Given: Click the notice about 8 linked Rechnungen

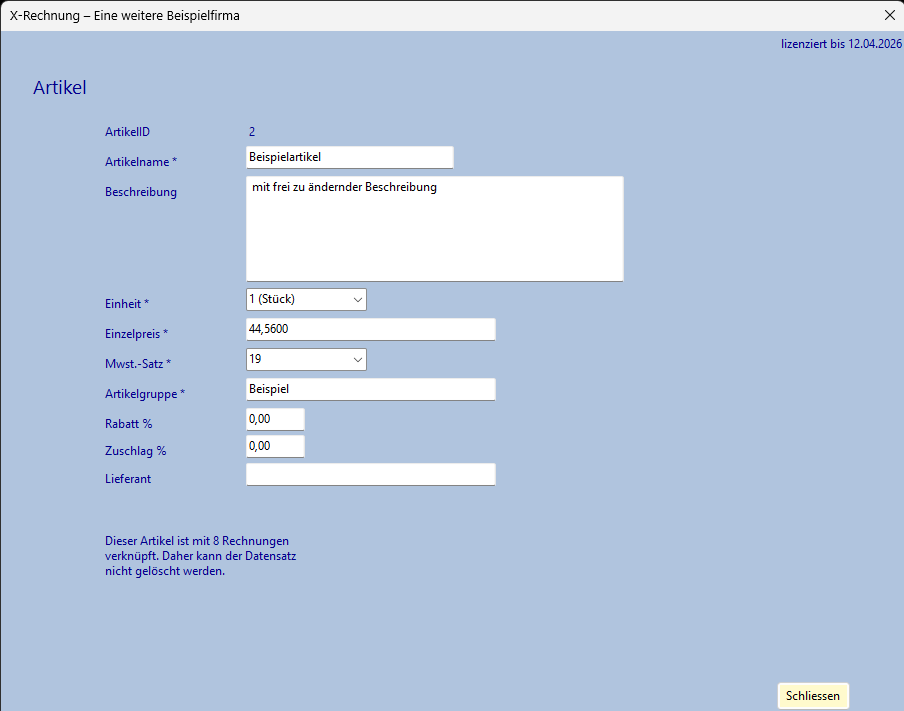Looking at the screenshot, I should tap(201, 556).
